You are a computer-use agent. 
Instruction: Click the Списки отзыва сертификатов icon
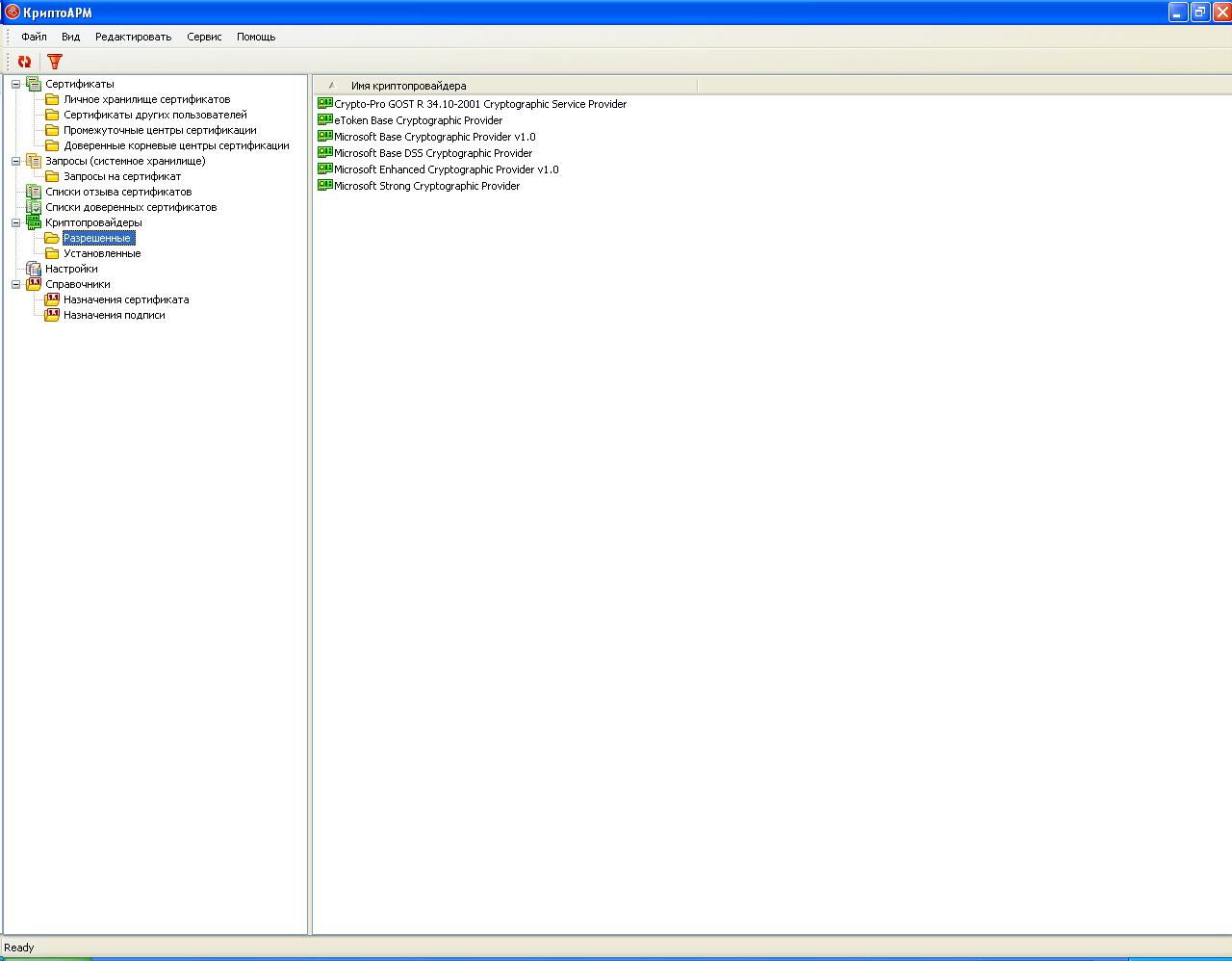(34, 192)
